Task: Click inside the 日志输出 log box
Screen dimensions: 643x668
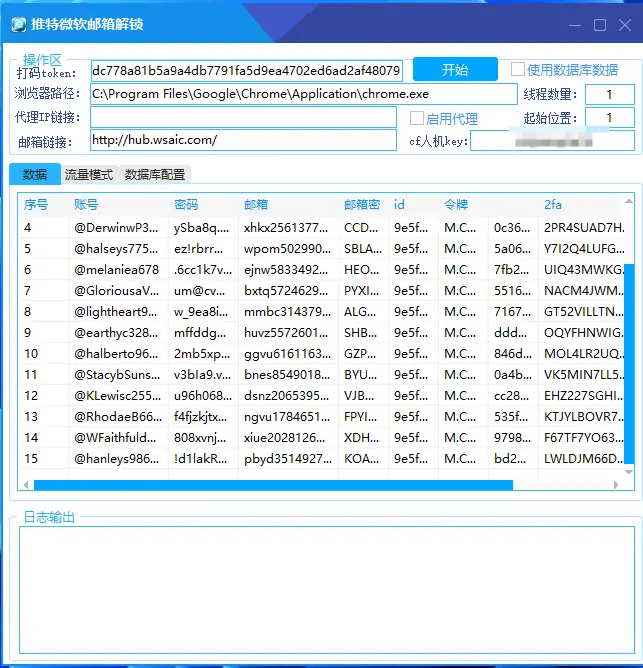Action: click(327, 590)
